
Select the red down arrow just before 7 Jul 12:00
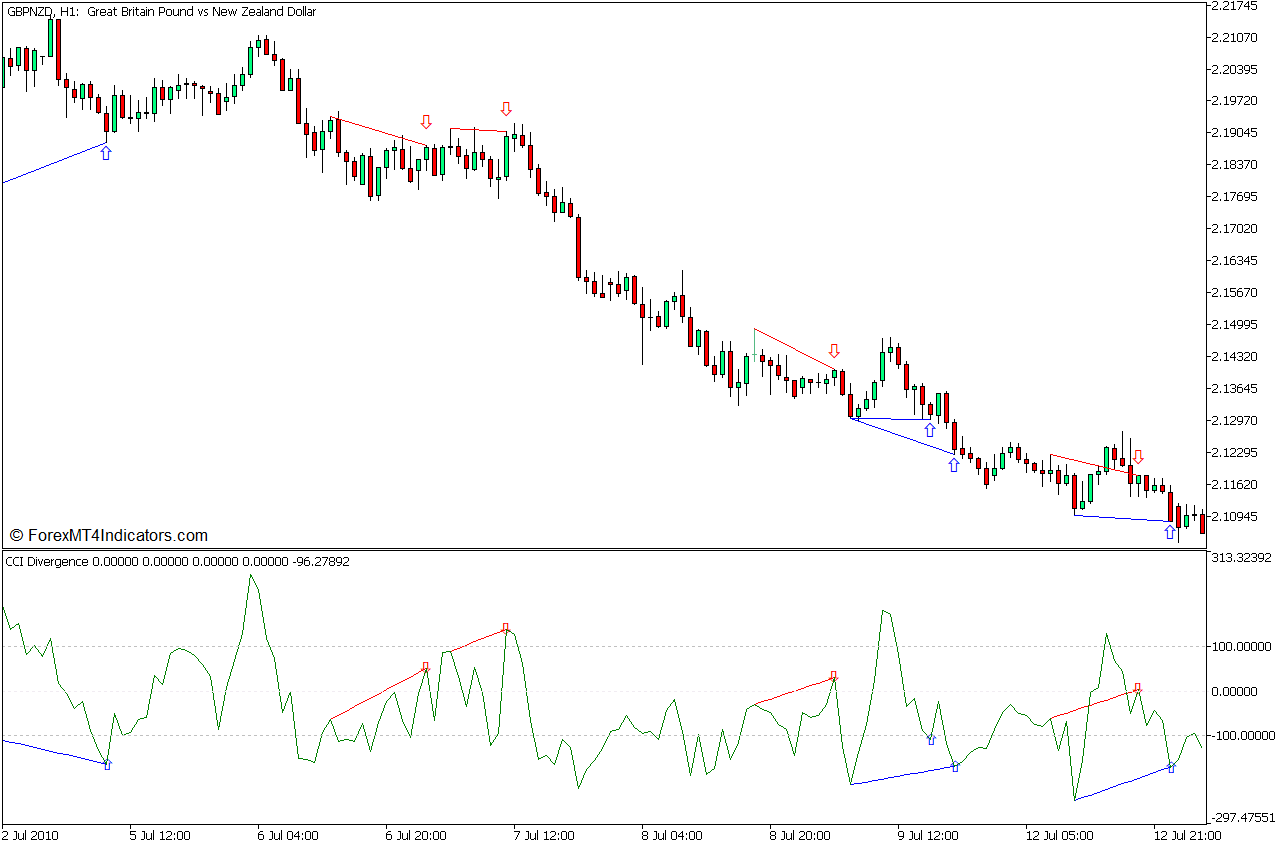(506, 108)
